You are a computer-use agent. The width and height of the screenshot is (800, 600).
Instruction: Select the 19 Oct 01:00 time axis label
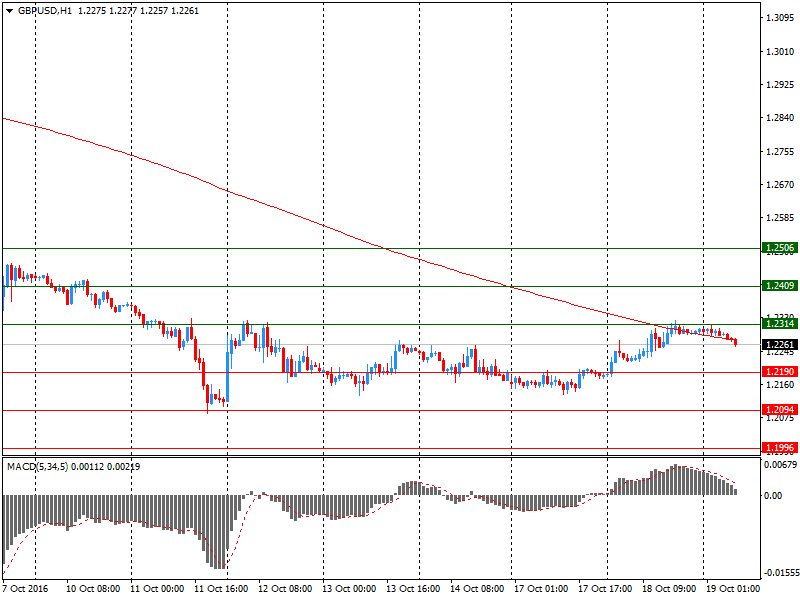click(x=733, y=588)
